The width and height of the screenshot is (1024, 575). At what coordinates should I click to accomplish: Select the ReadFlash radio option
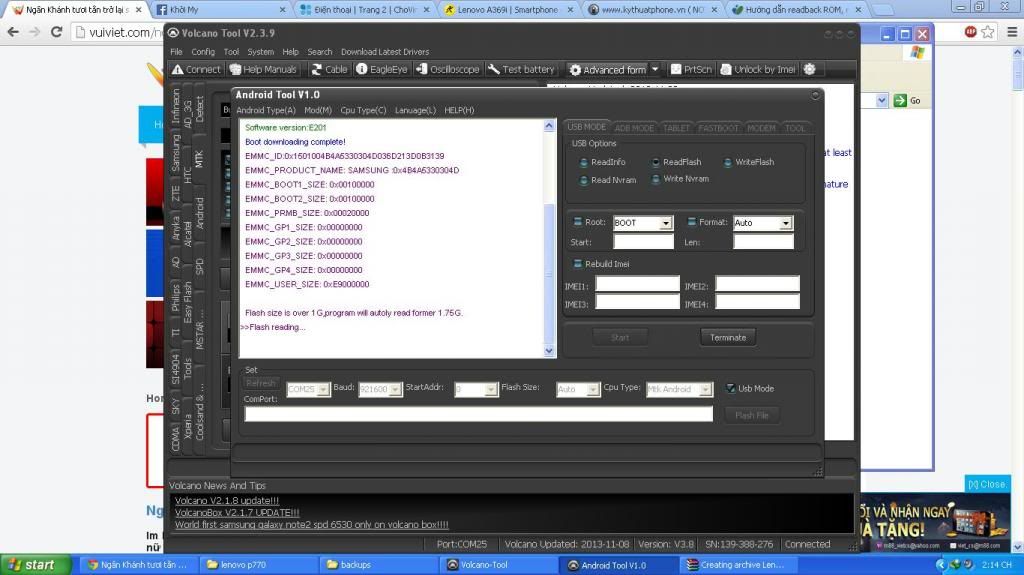coord(656,162)
